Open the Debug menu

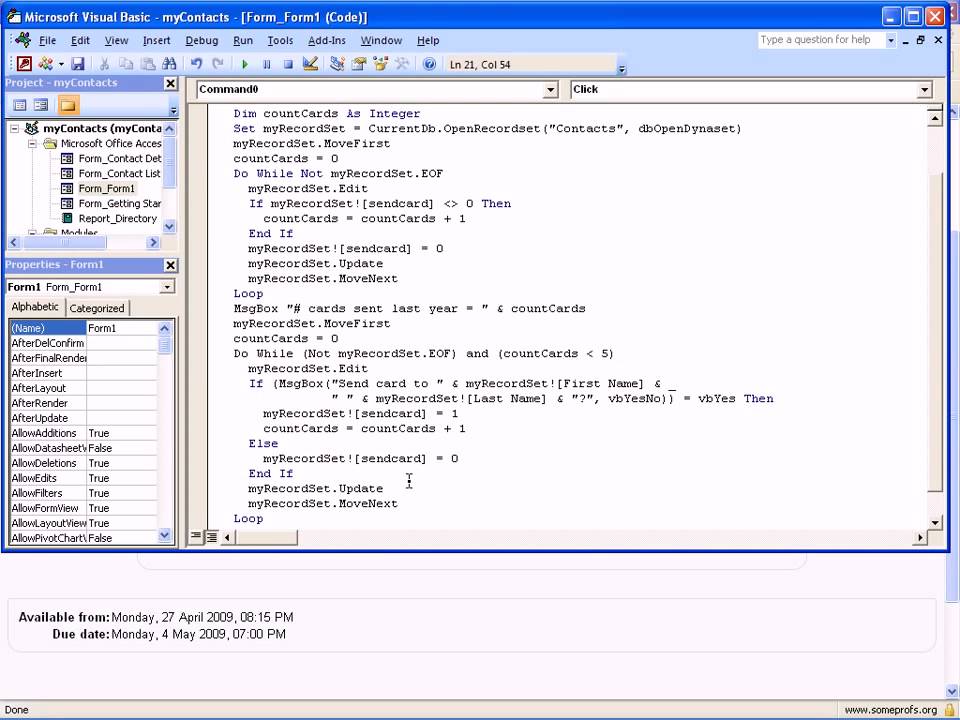coord(201,40)
